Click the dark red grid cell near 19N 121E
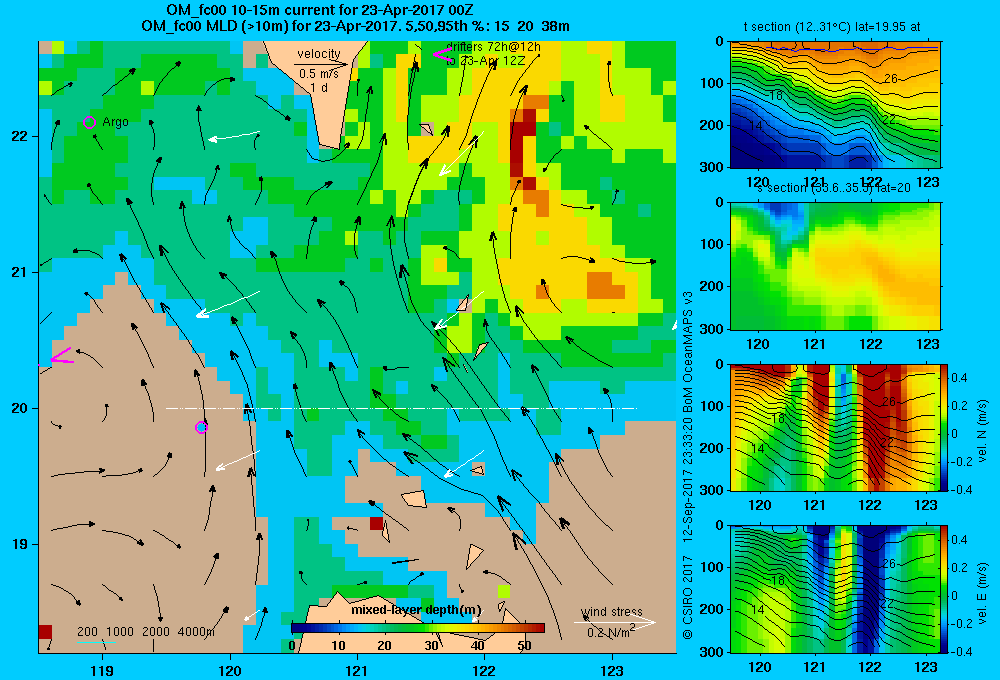Image resolution: width=1000 pixels, height=680 pixels. click(x=376, y=523)
